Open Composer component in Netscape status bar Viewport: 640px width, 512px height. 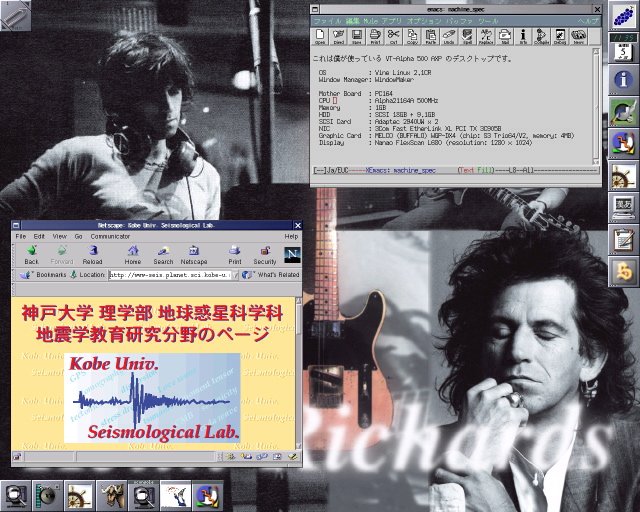point(293,456)
